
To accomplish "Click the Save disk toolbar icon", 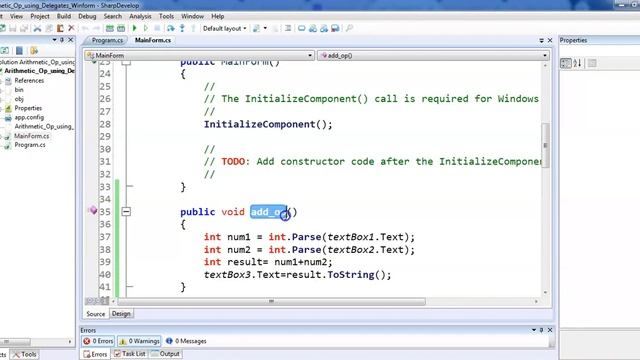I will click(13, 28).
